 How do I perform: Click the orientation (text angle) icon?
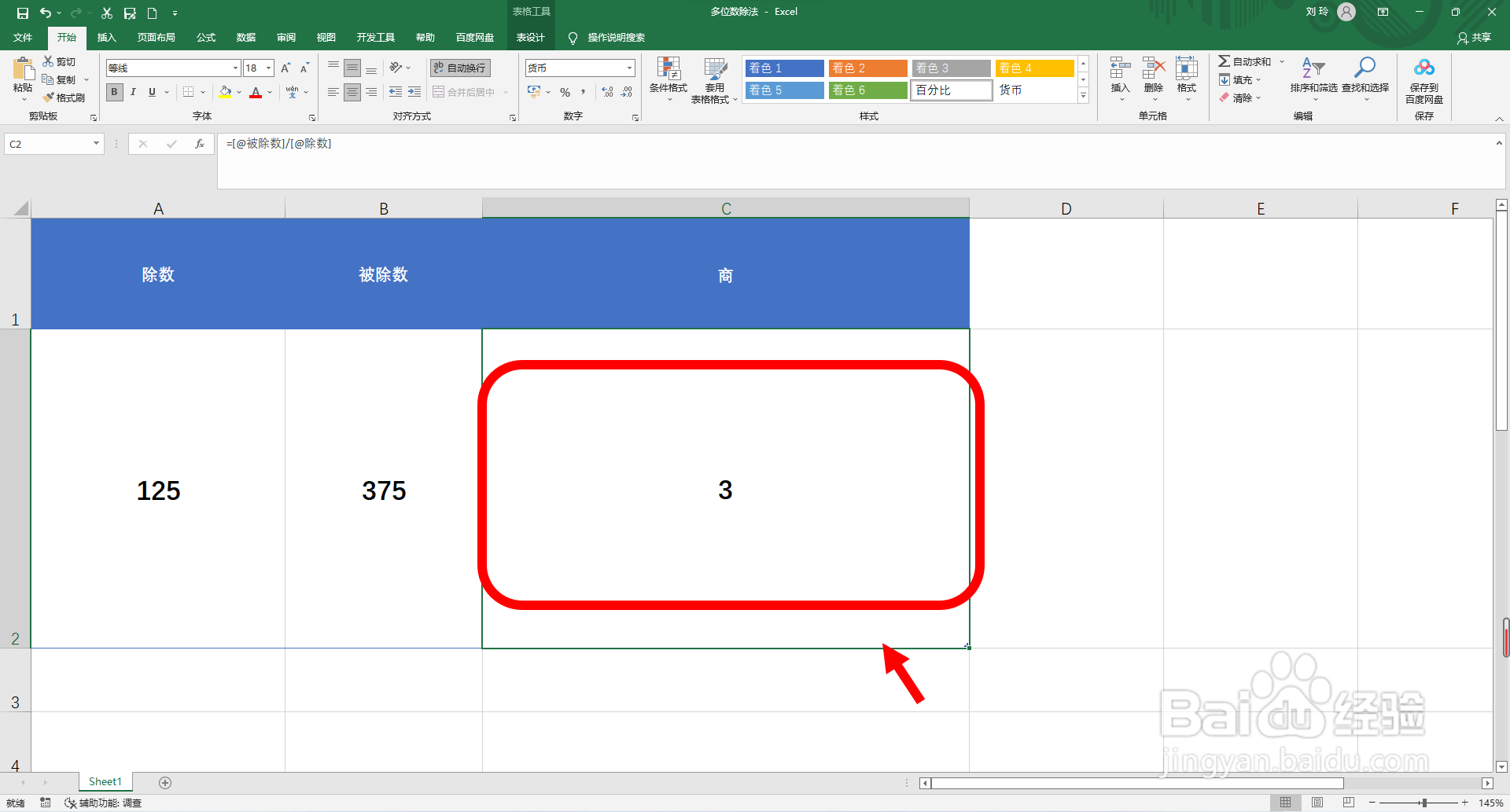click(396, 68)
